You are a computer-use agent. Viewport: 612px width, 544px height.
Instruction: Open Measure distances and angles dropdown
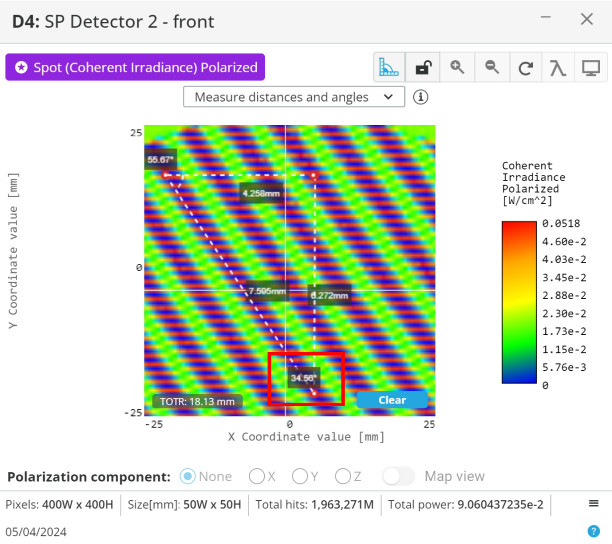(x=294, y=97)
